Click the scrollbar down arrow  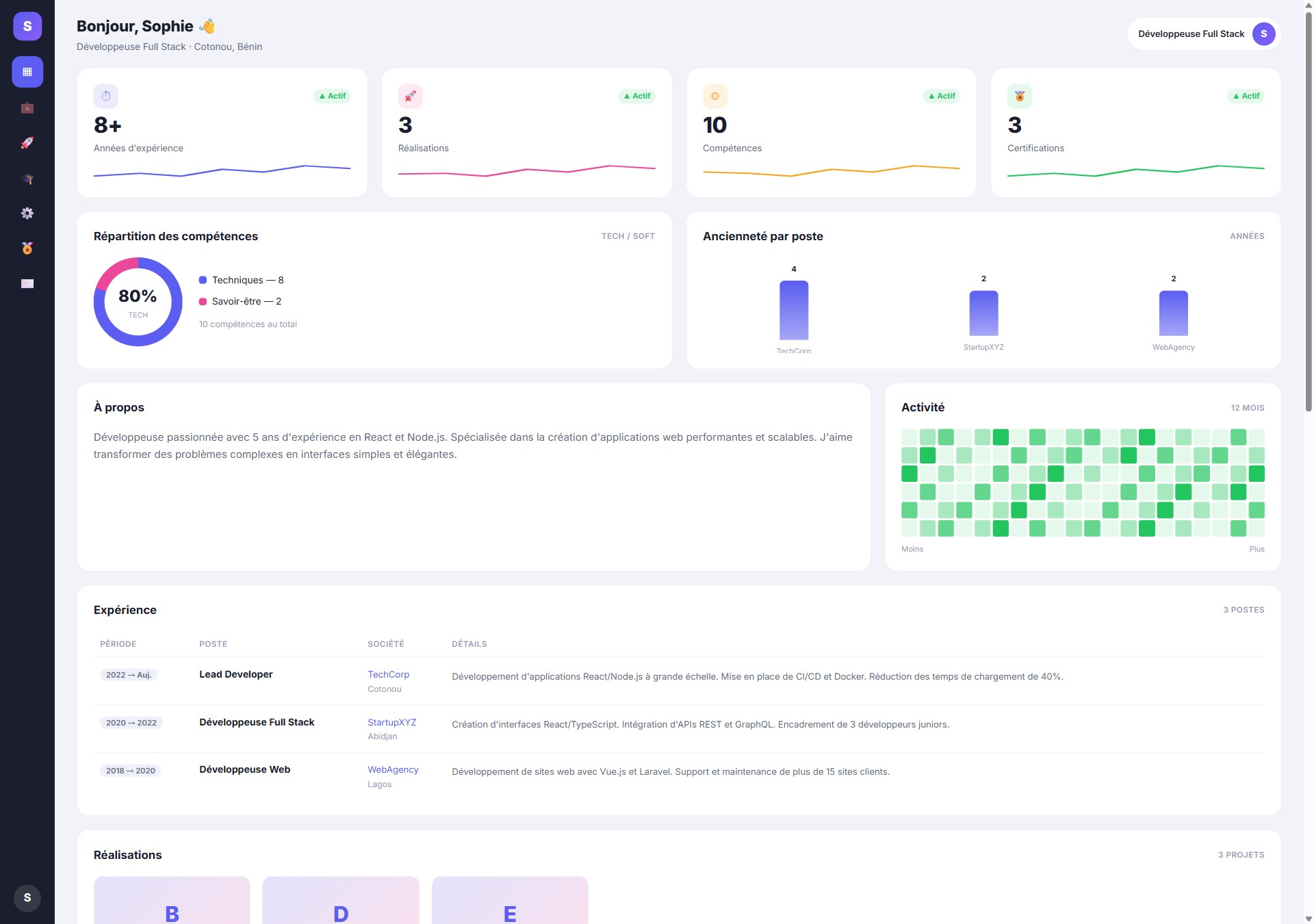click(1309, 919)
